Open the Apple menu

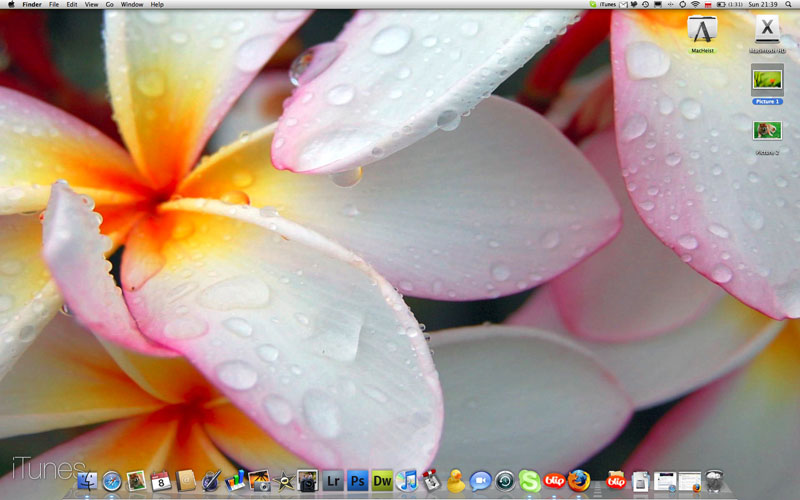pos(11,5)
